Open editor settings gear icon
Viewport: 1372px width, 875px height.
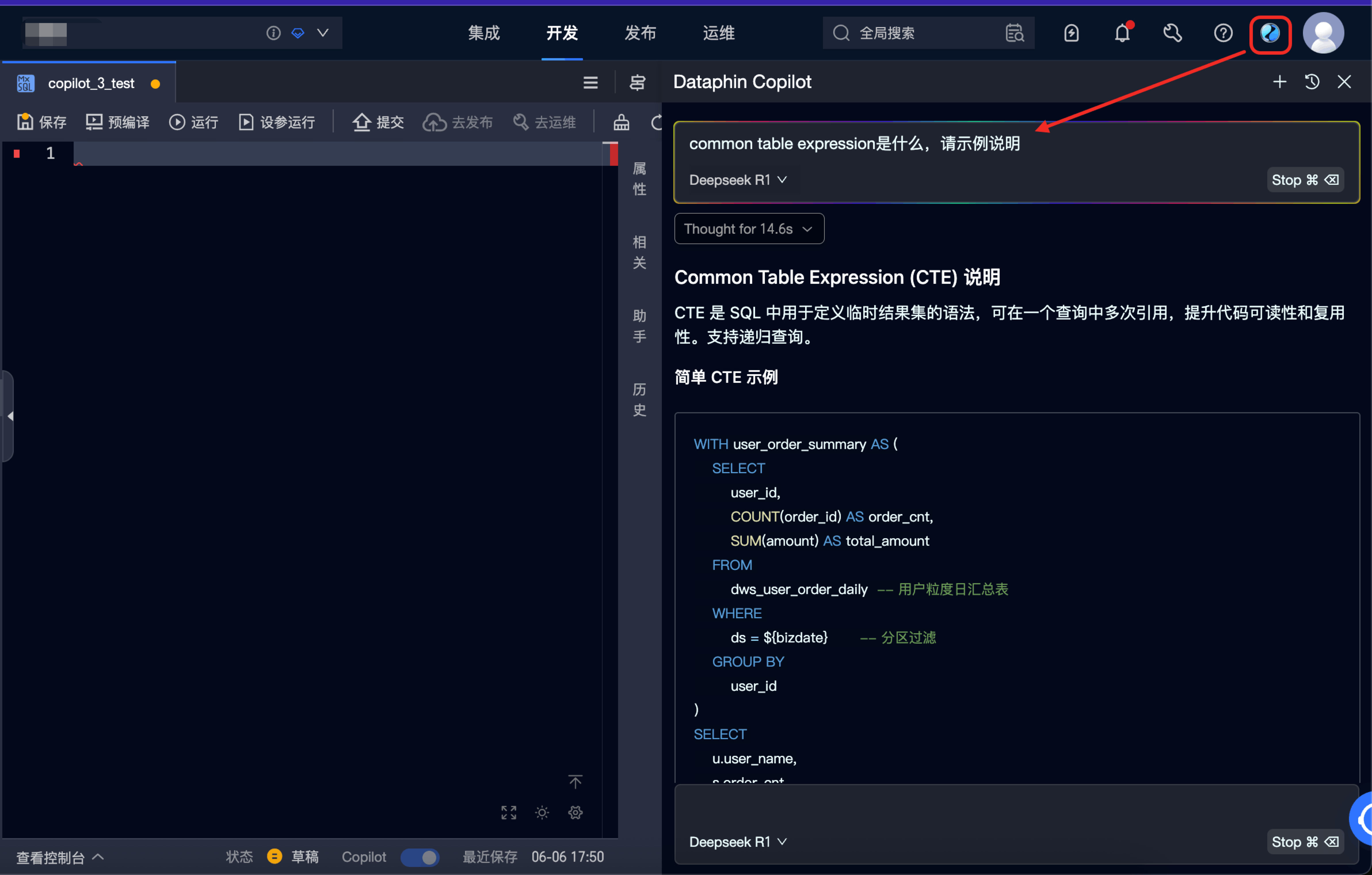point(575,812)
